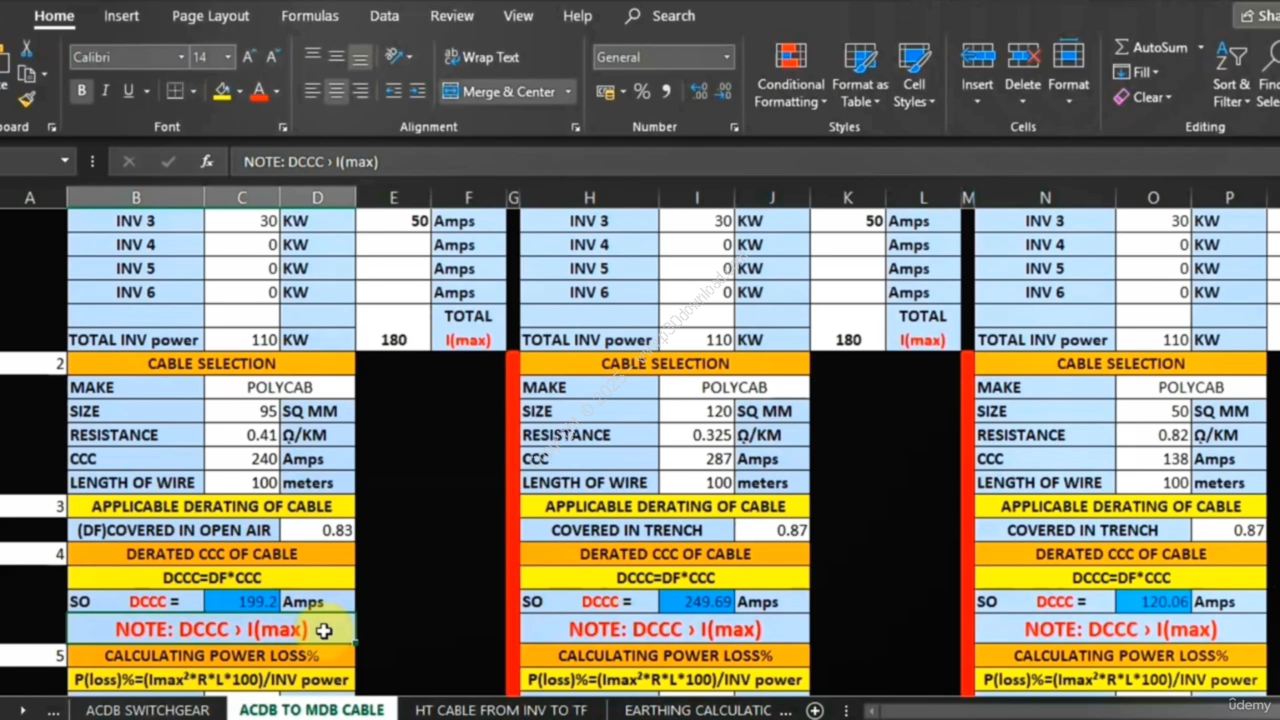Viewport: 1280px width, 720px height.
Task: Toggle Wrap Text
Action: 481,57
